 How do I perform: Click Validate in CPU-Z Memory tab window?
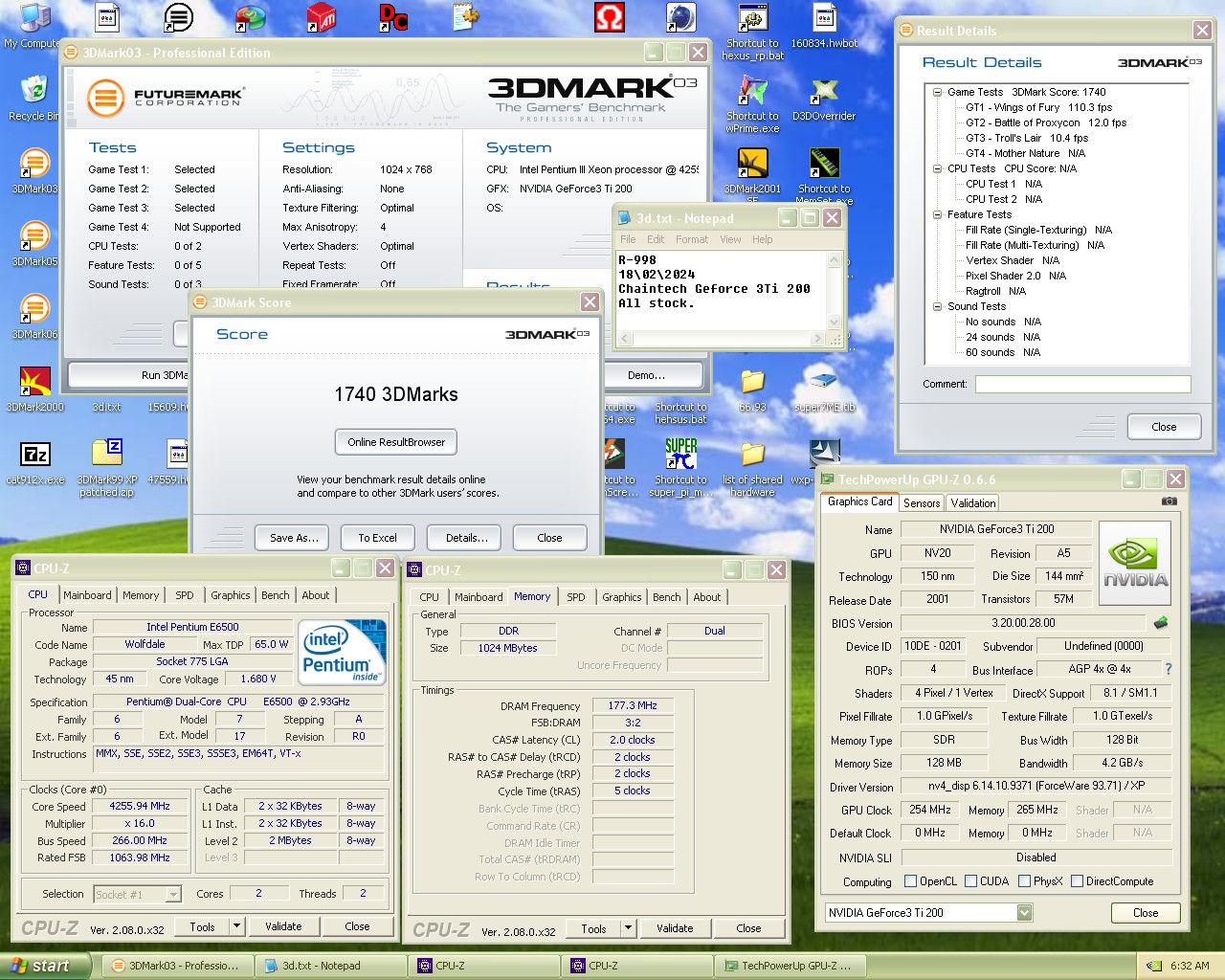[x=675, y=927]
